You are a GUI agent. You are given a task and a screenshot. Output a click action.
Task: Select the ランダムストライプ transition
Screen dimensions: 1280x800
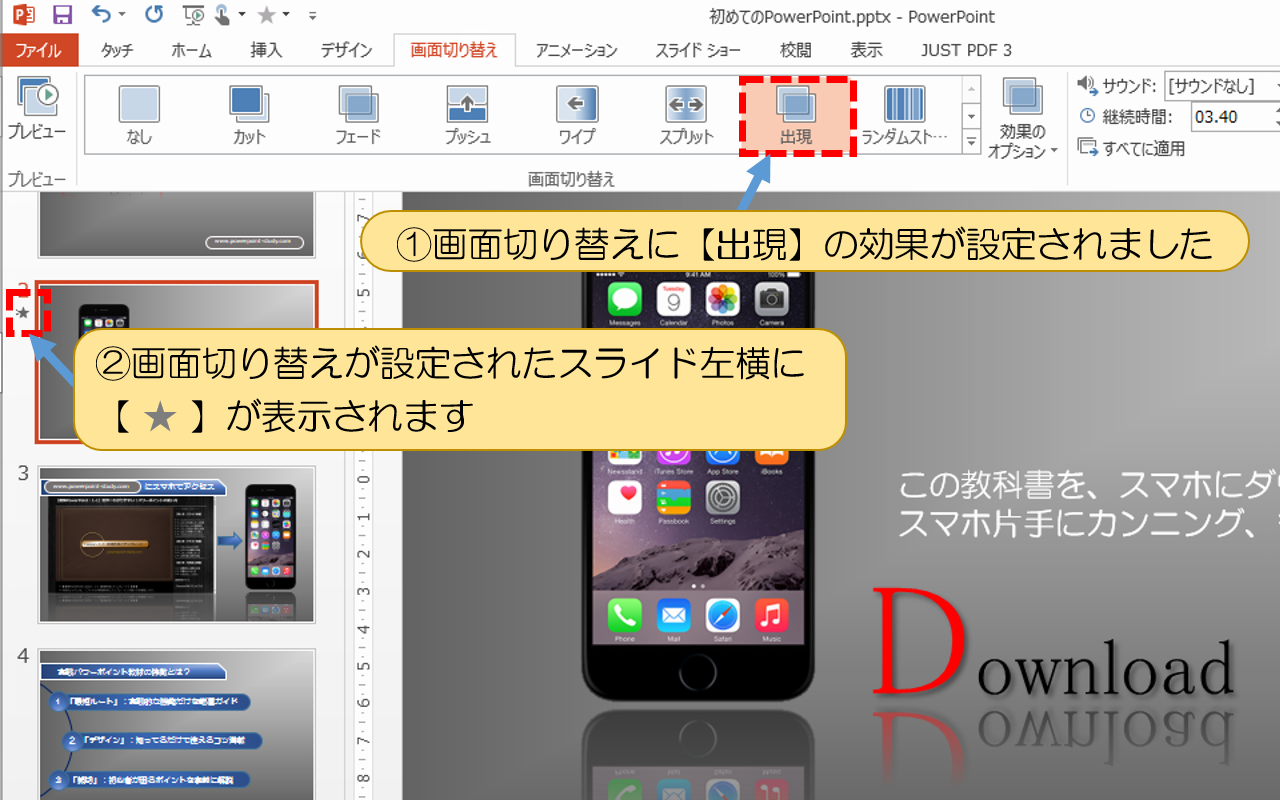pos(905,115)
